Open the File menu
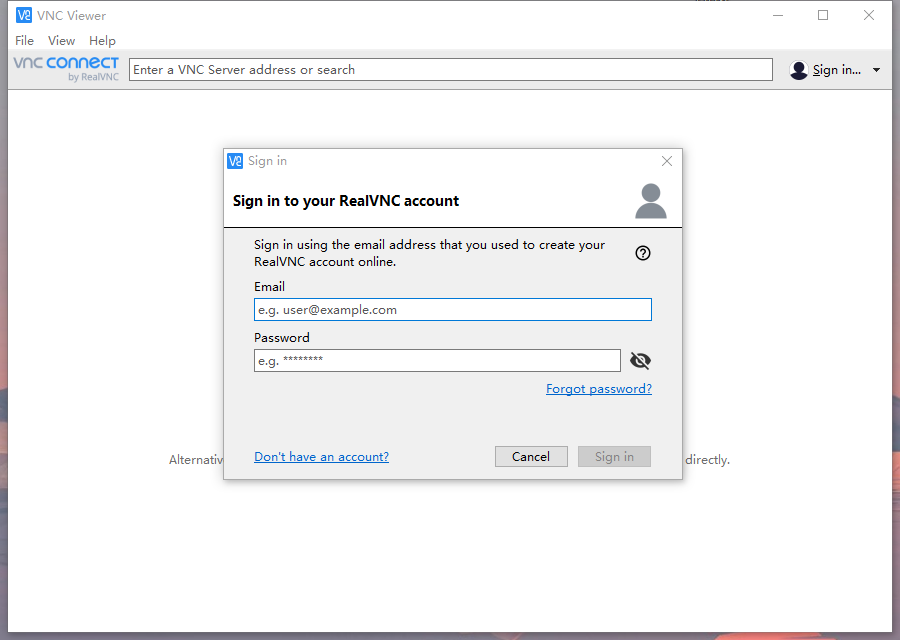This screenshot has width=900, height=640. click(x=24, y=41)
